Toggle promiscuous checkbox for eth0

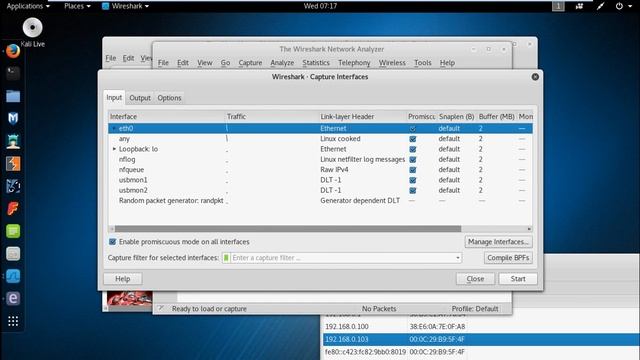point(413,129)
